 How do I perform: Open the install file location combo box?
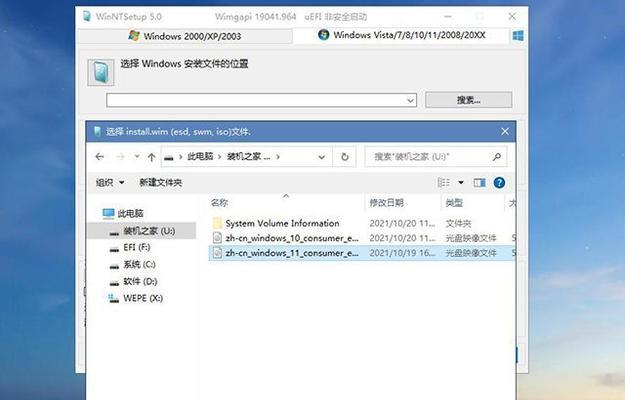[x=261, y=100]
